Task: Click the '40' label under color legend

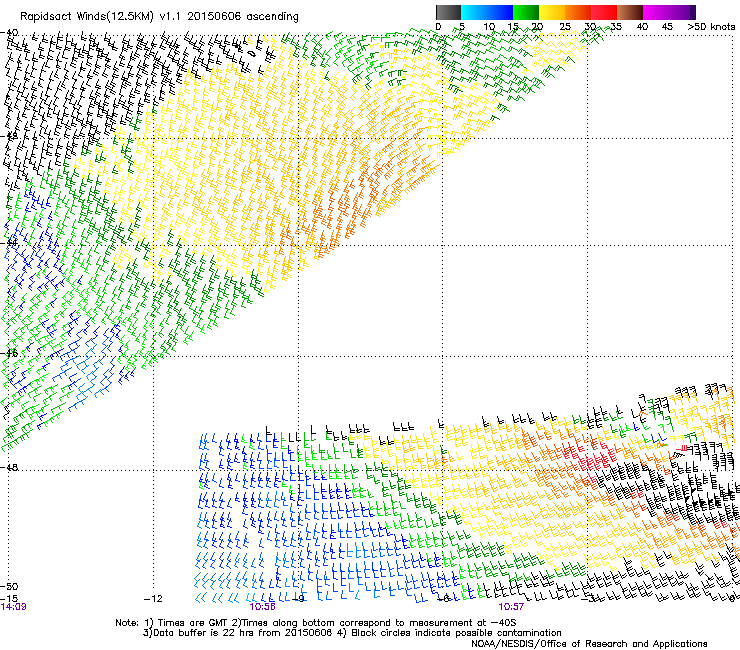Action: click(642, 27)
